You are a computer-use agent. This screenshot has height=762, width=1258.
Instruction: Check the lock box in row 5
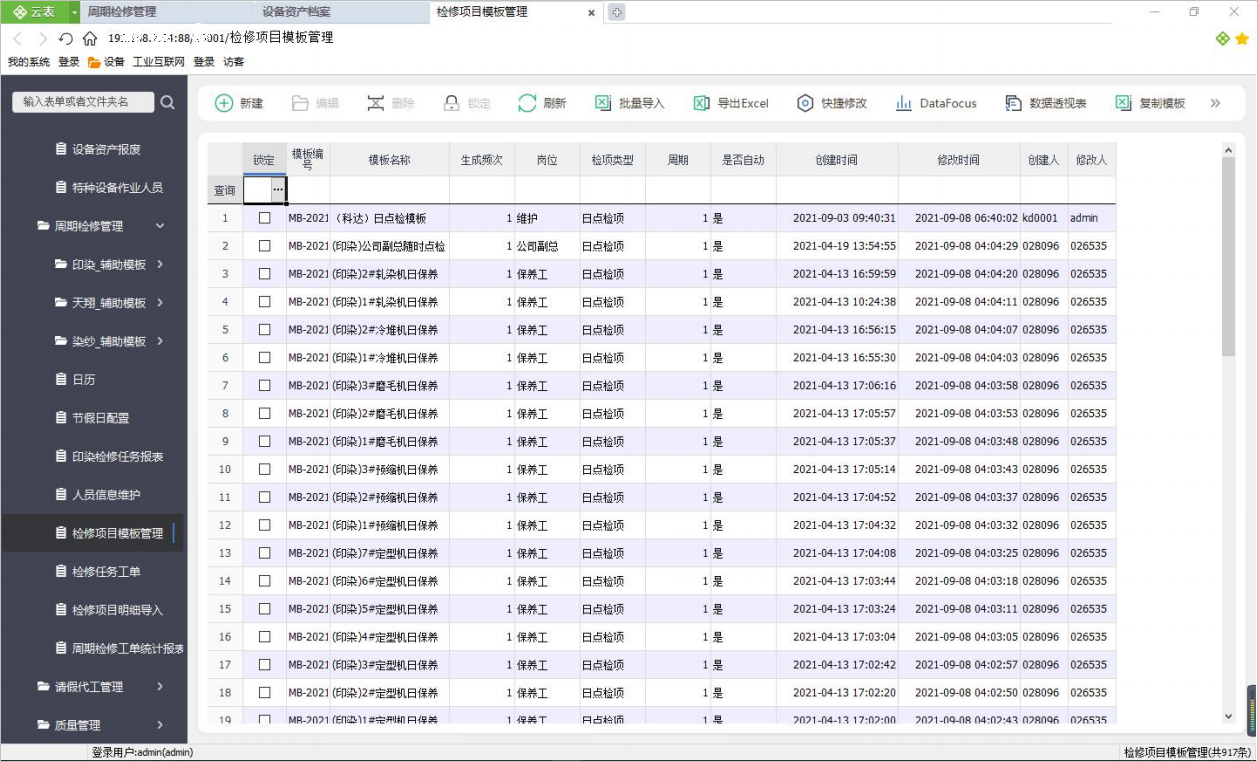click(x=265, y=329)
